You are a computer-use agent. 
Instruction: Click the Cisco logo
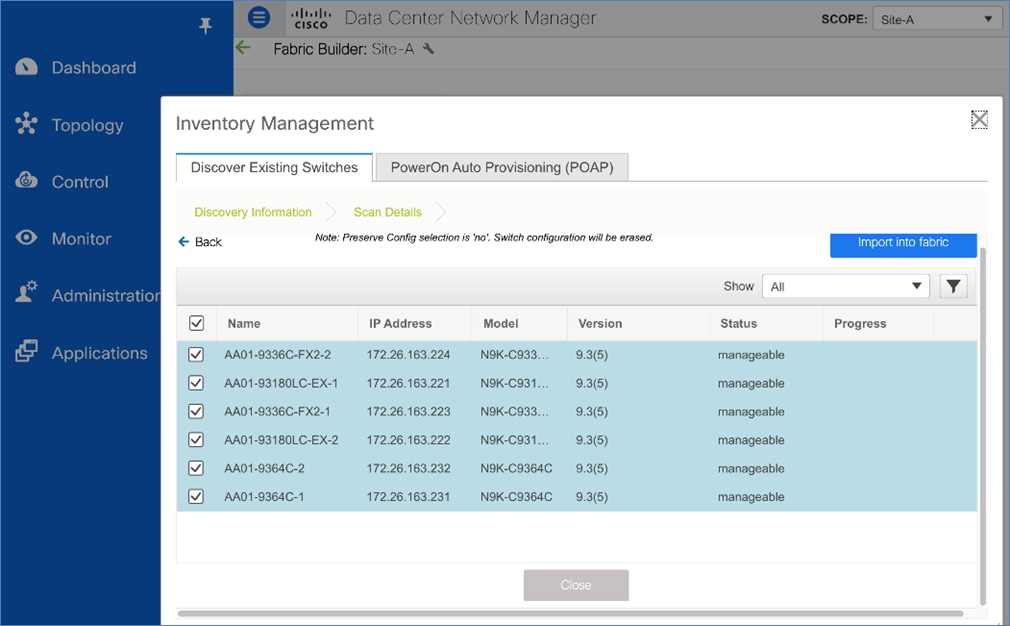click(x=311, y=18)
